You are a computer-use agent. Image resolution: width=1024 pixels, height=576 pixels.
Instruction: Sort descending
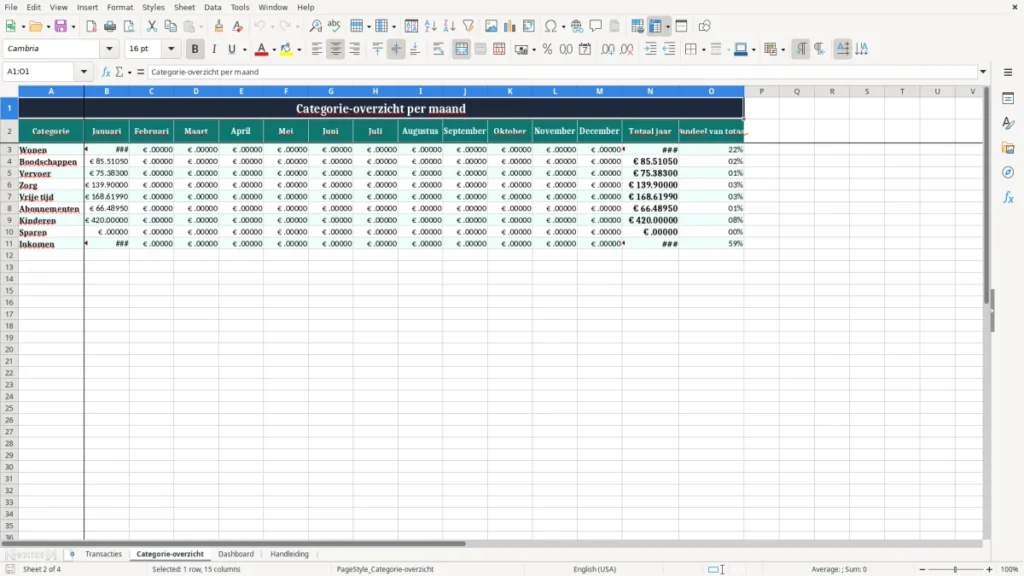[x=449, y=26]
